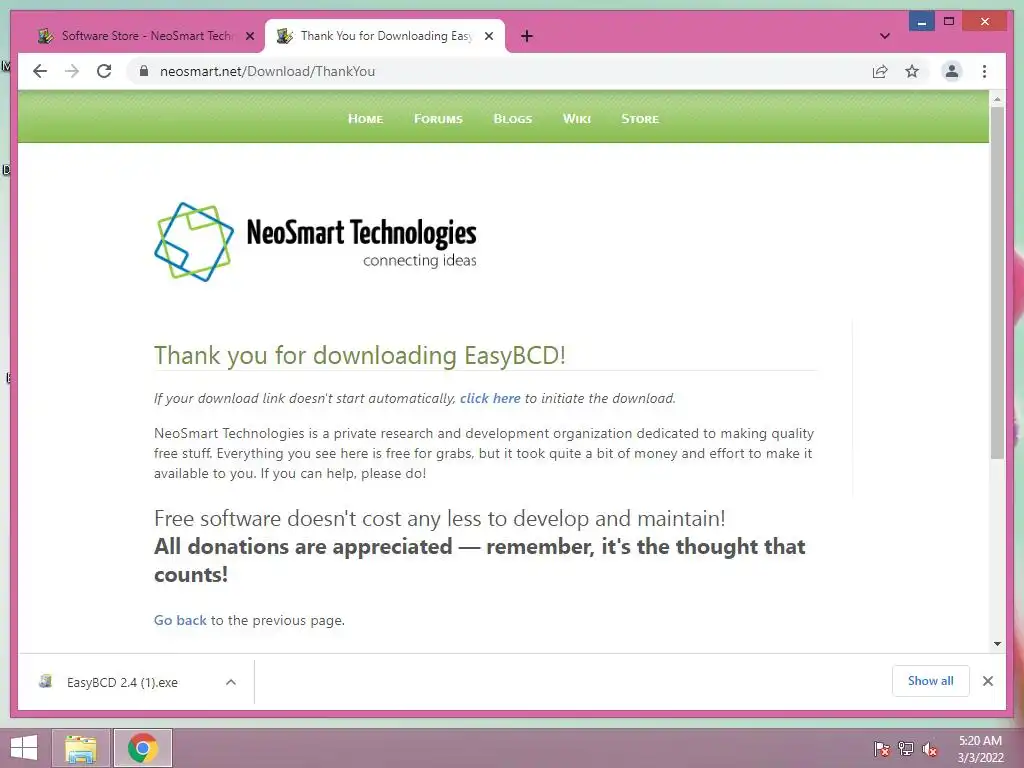This screenshot has width=1024, height=768.
Task: Click the NeoSmart Technologies logo
Action: click(x=315, y=242)
